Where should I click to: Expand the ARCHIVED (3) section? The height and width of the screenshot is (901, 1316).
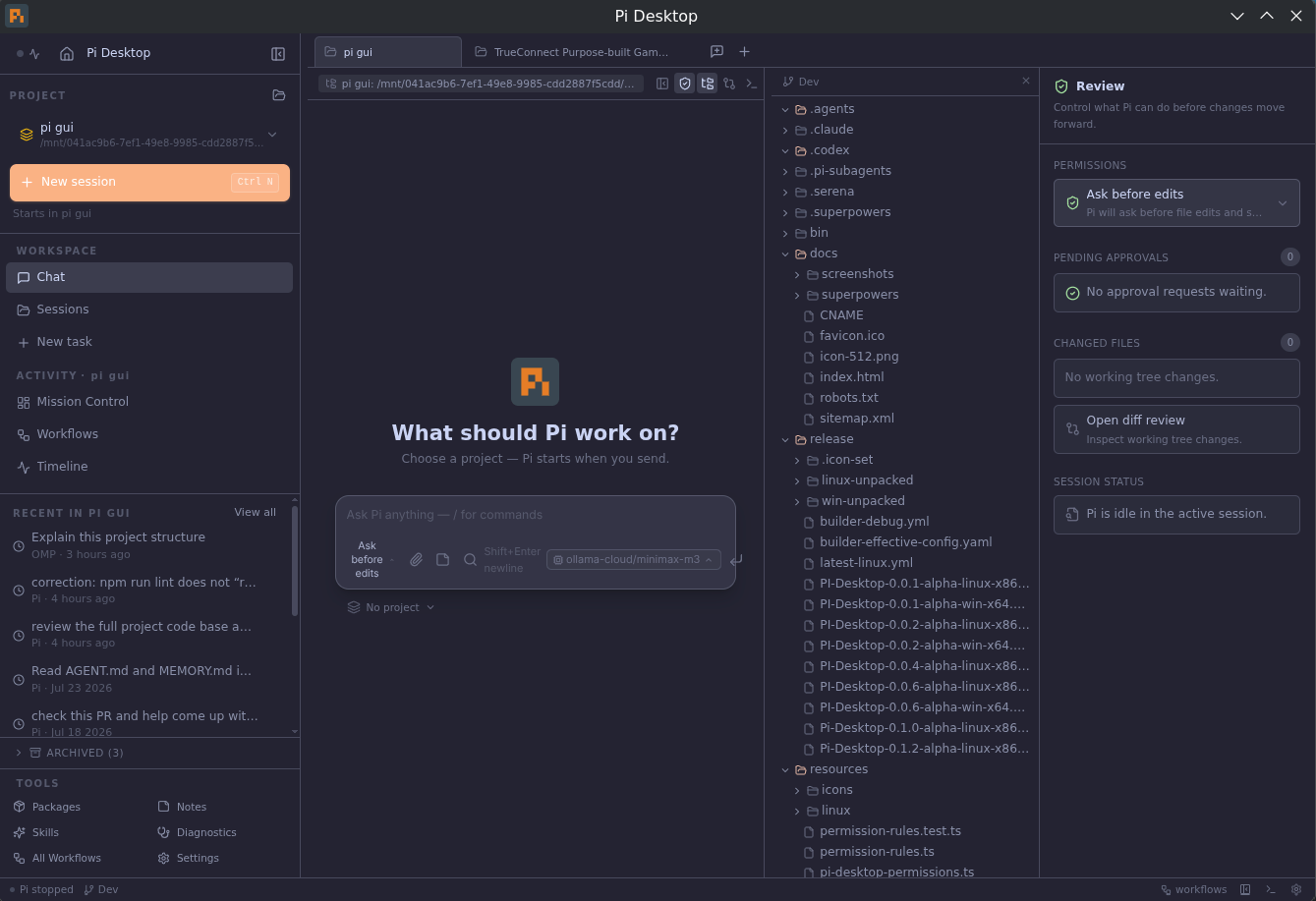149,753
